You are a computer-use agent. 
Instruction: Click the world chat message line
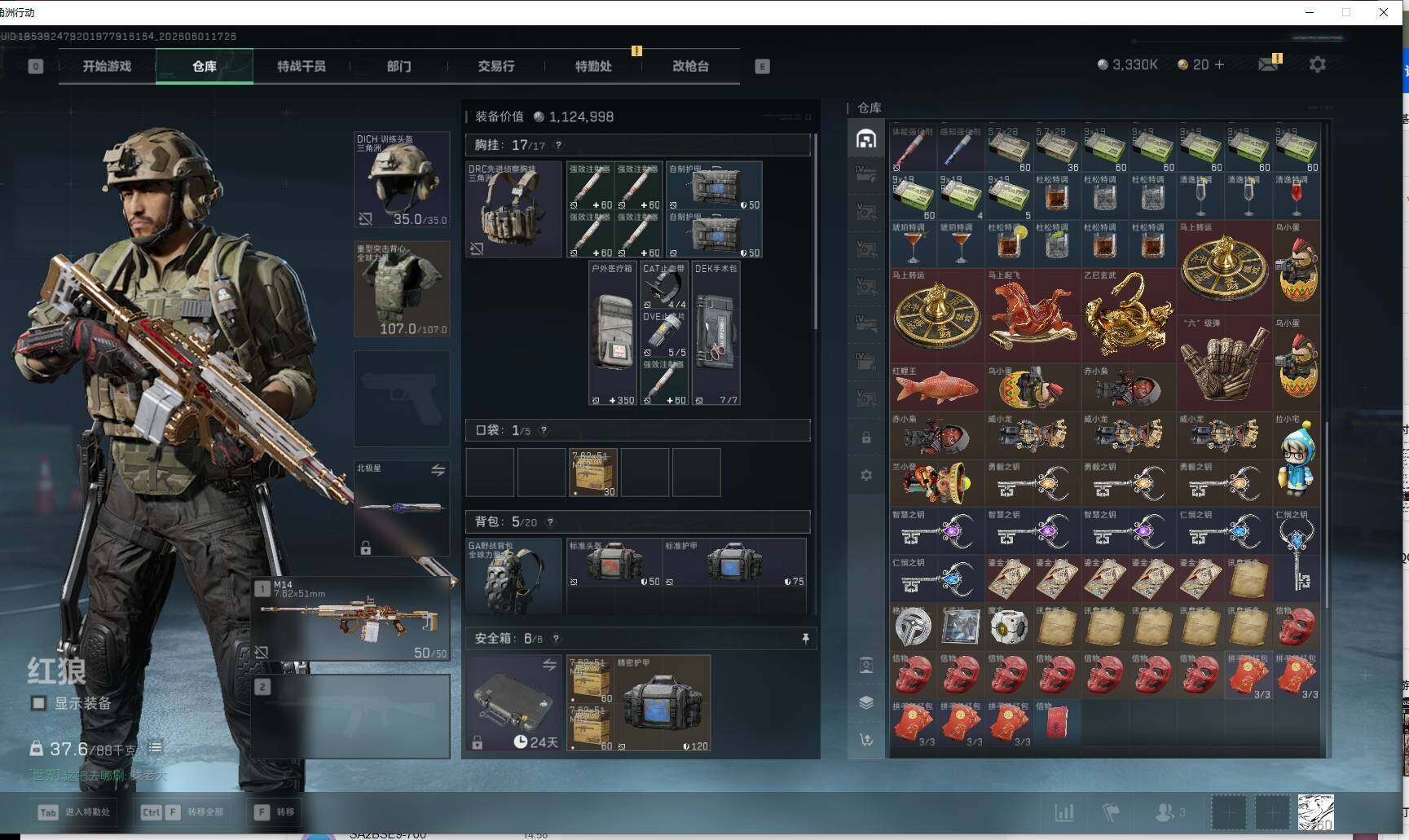click(98, 774)
